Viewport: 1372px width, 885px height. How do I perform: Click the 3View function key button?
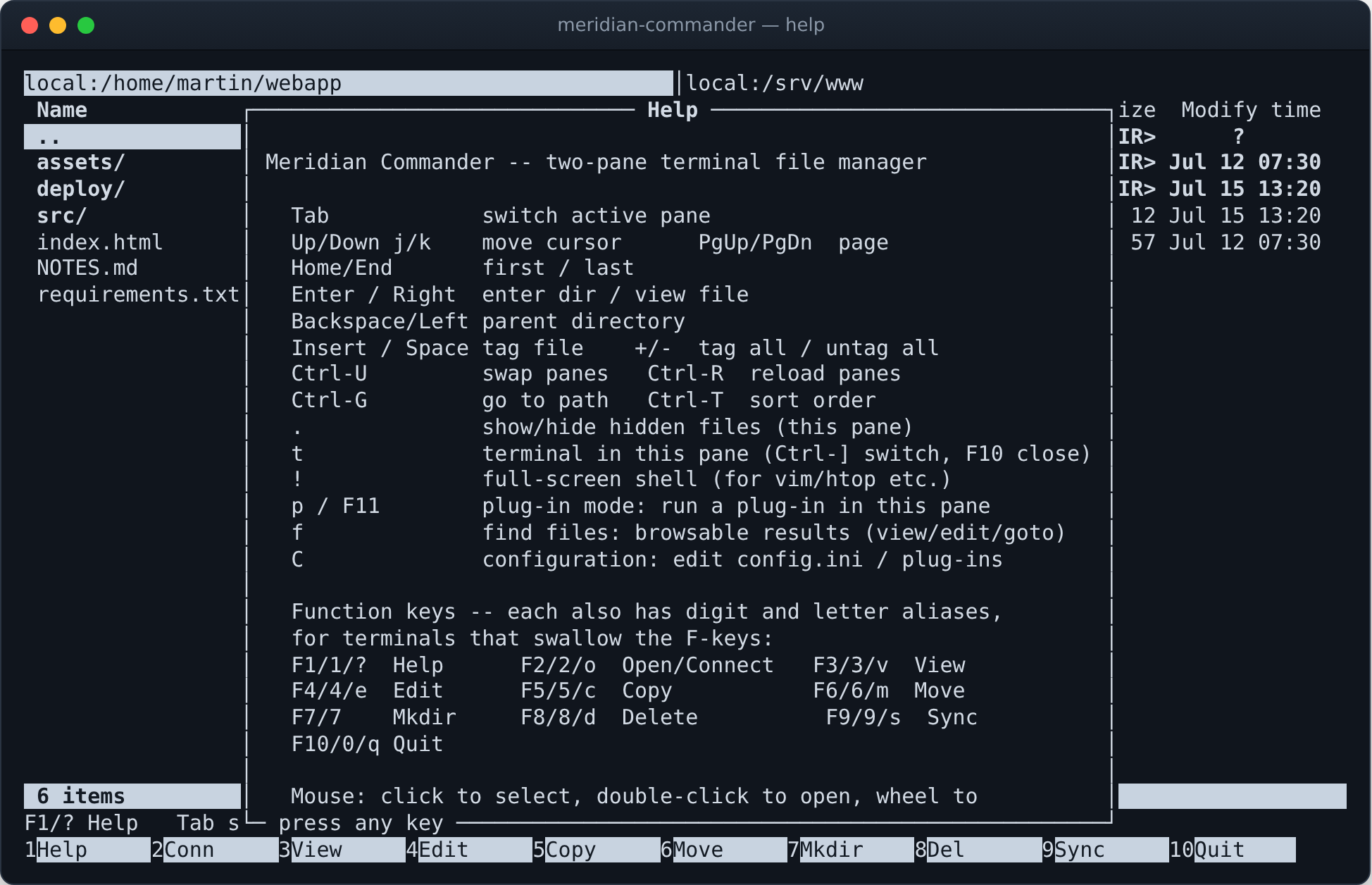(x=342, y=850)
